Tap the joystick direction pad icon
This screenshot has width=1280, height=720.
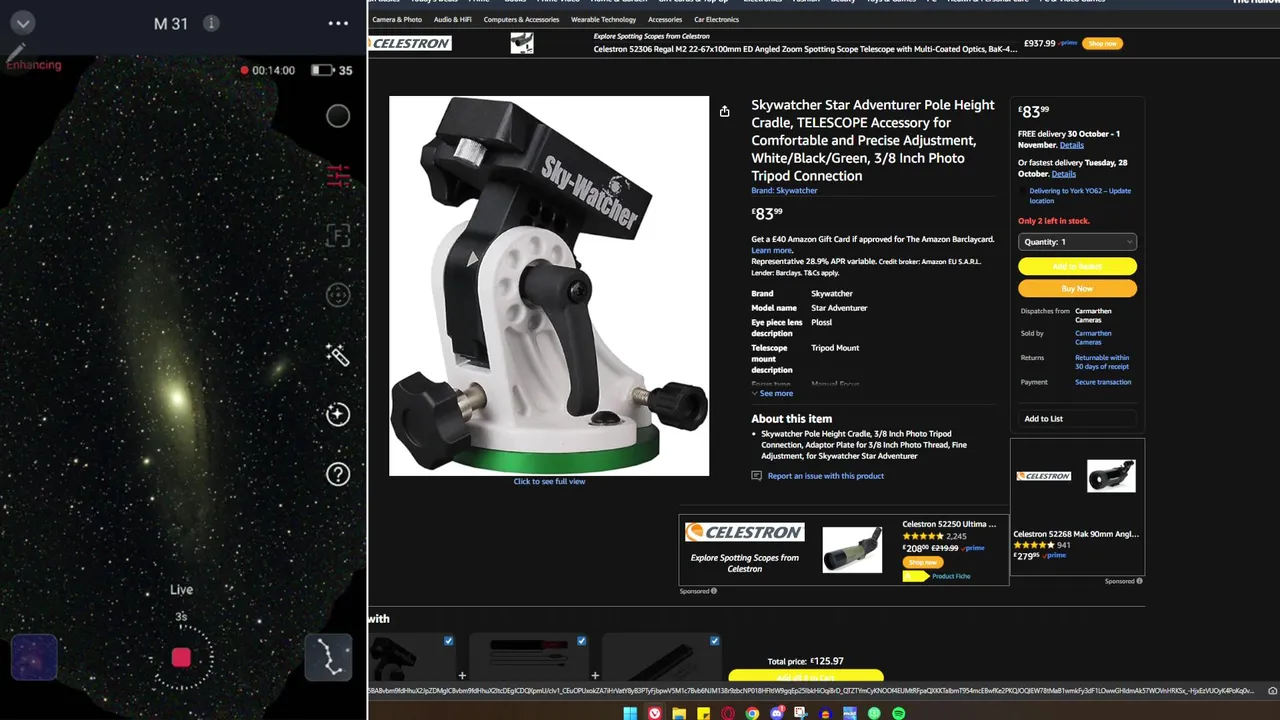[x=338, y=295]
